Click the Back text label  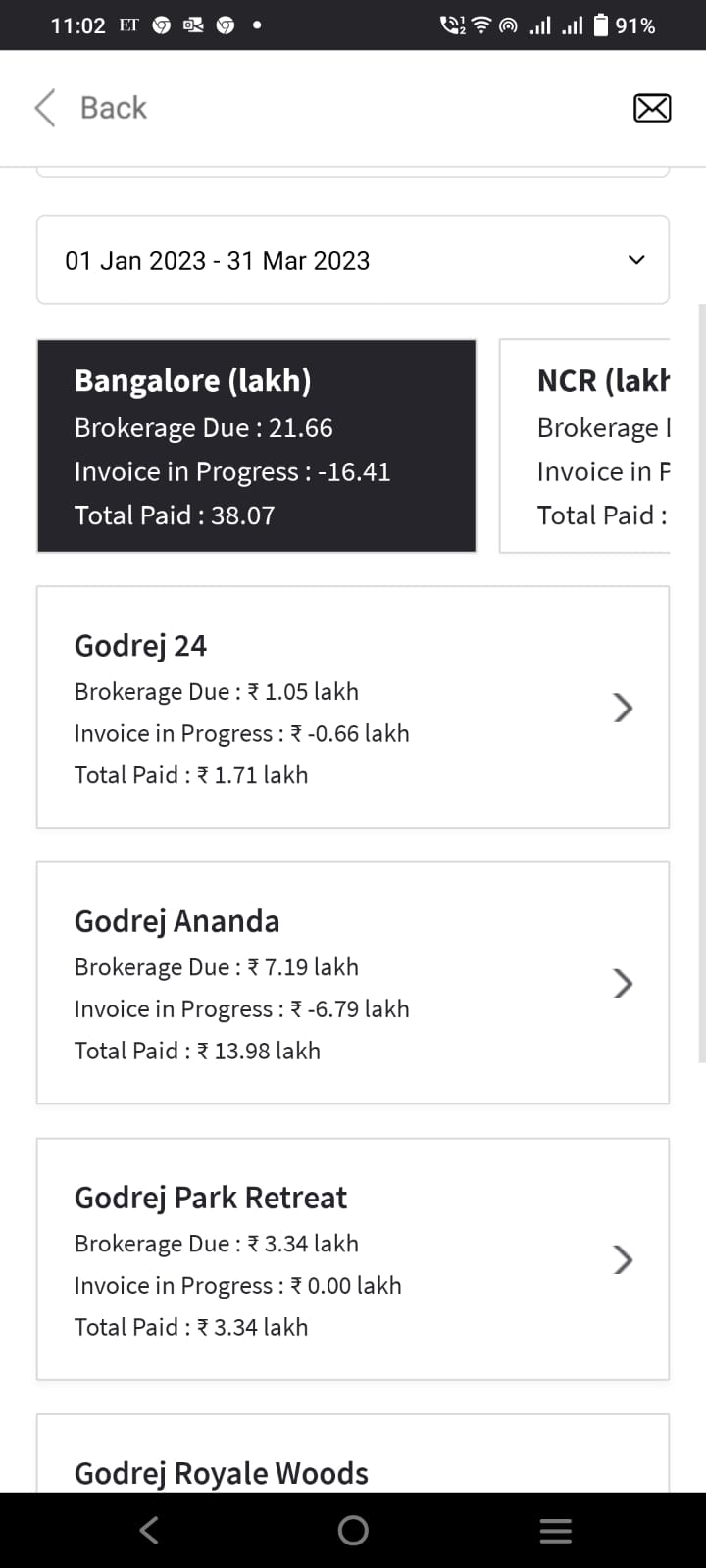coord(114,108)
